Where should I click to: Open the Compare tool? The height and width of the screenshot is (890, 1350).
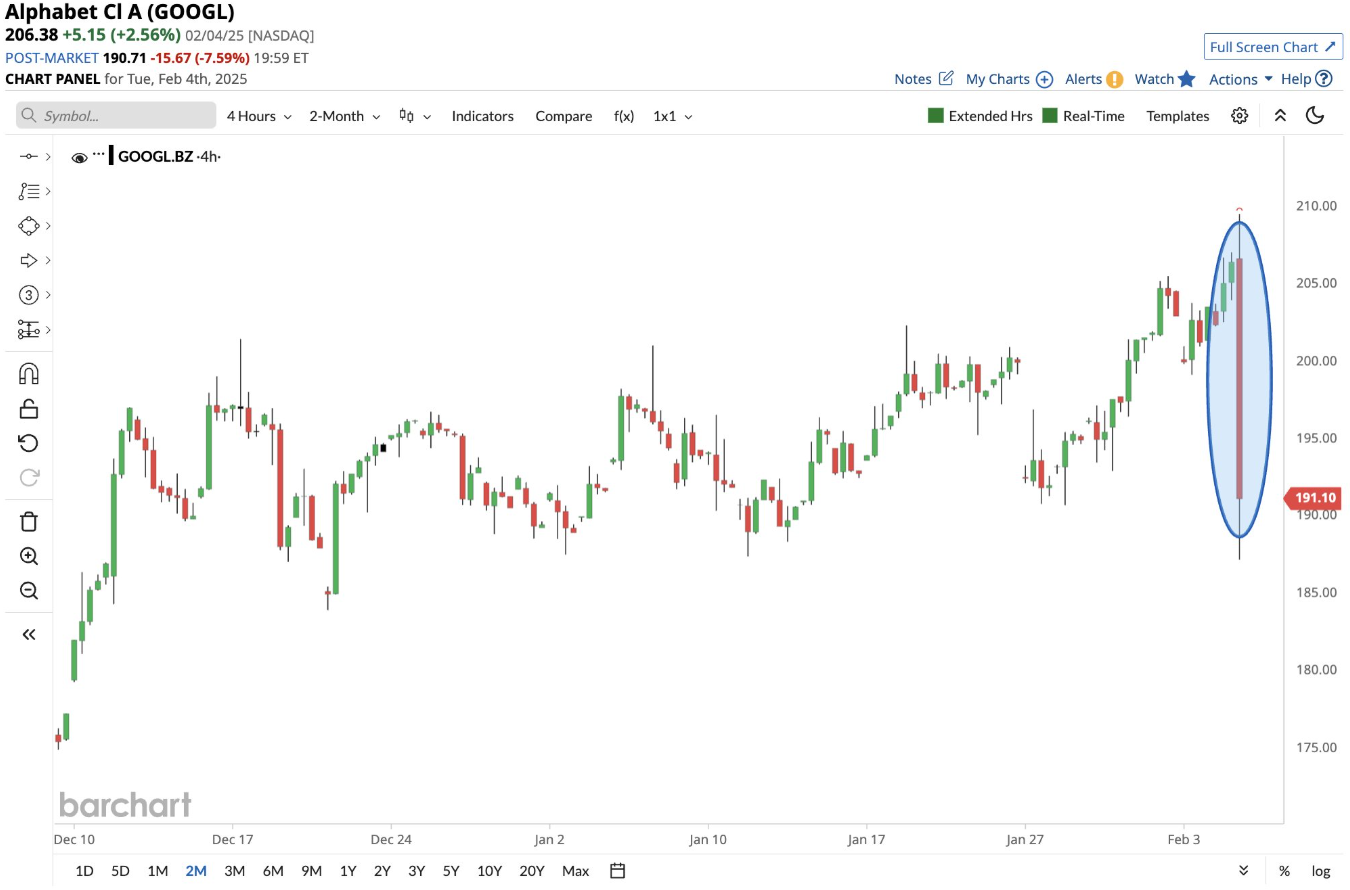[x=564, y=116]
